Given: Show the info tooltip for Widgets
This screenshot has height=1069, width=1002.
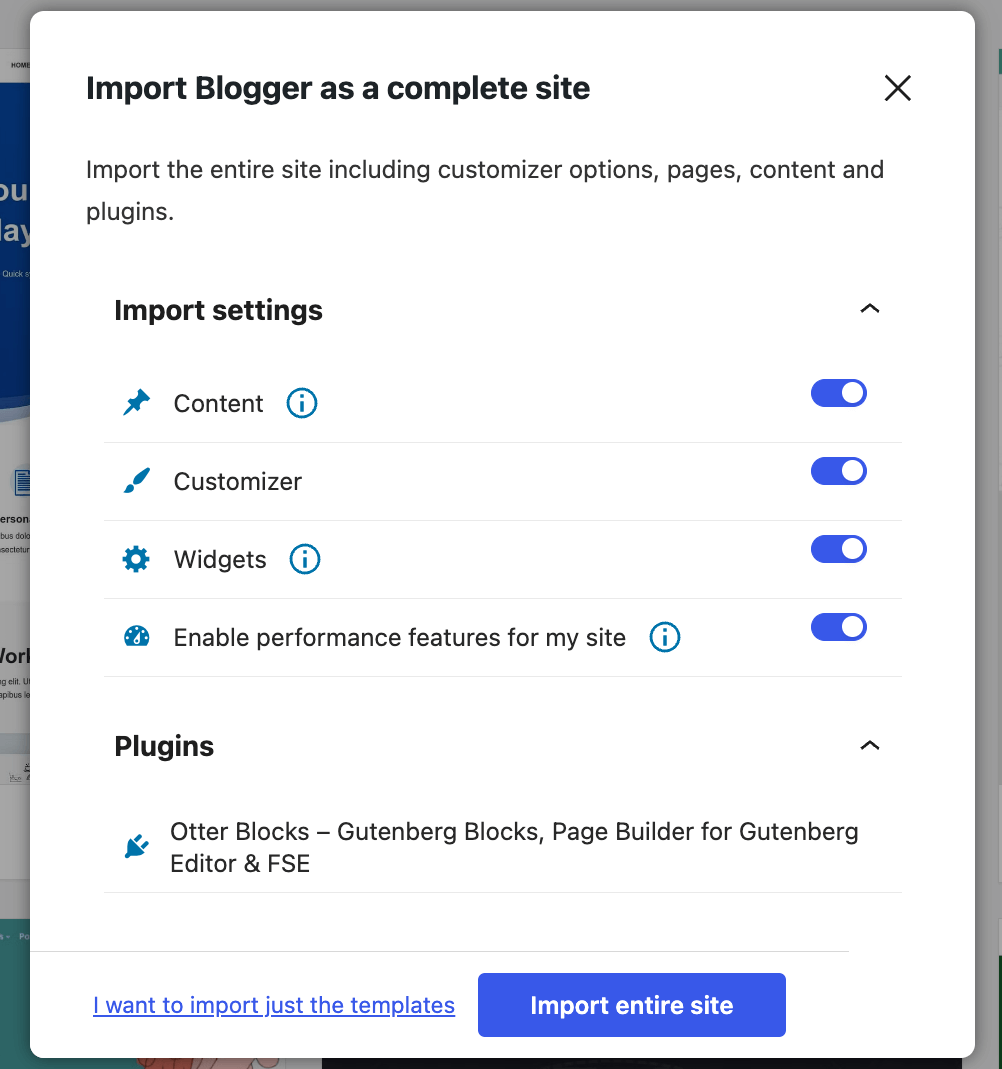Looking at the screenshot, I should point(305,559).
